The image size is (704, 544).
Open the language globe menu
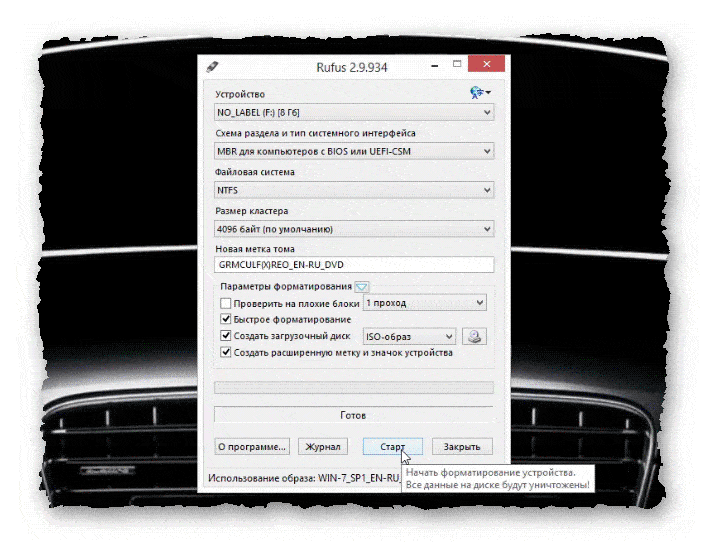[480, 92]
